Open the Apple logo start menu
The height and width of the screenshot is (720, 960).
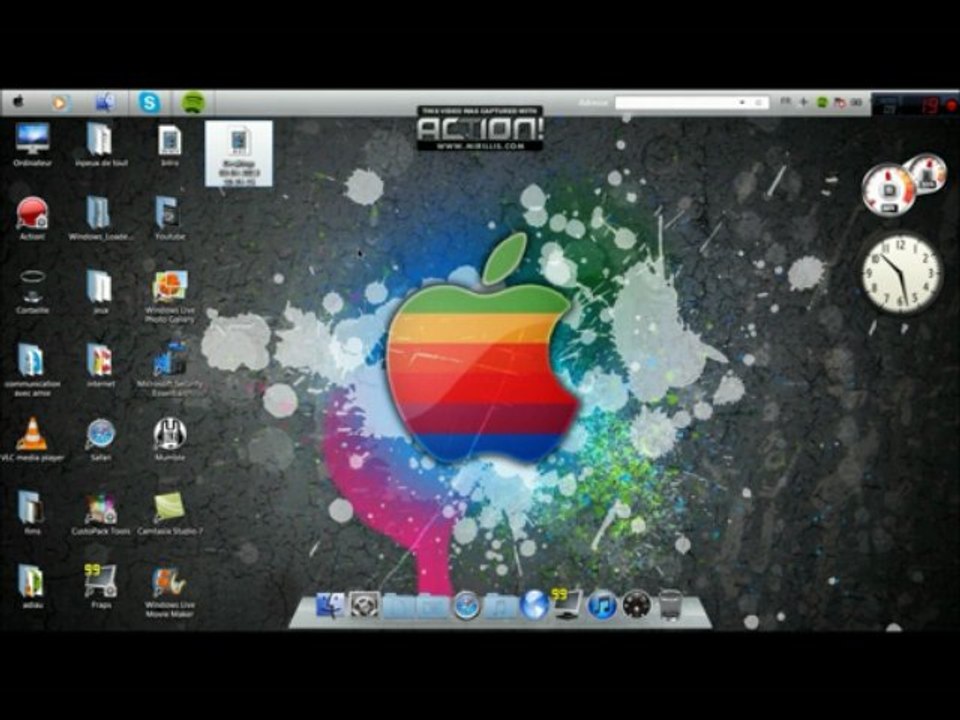[18, 102]
